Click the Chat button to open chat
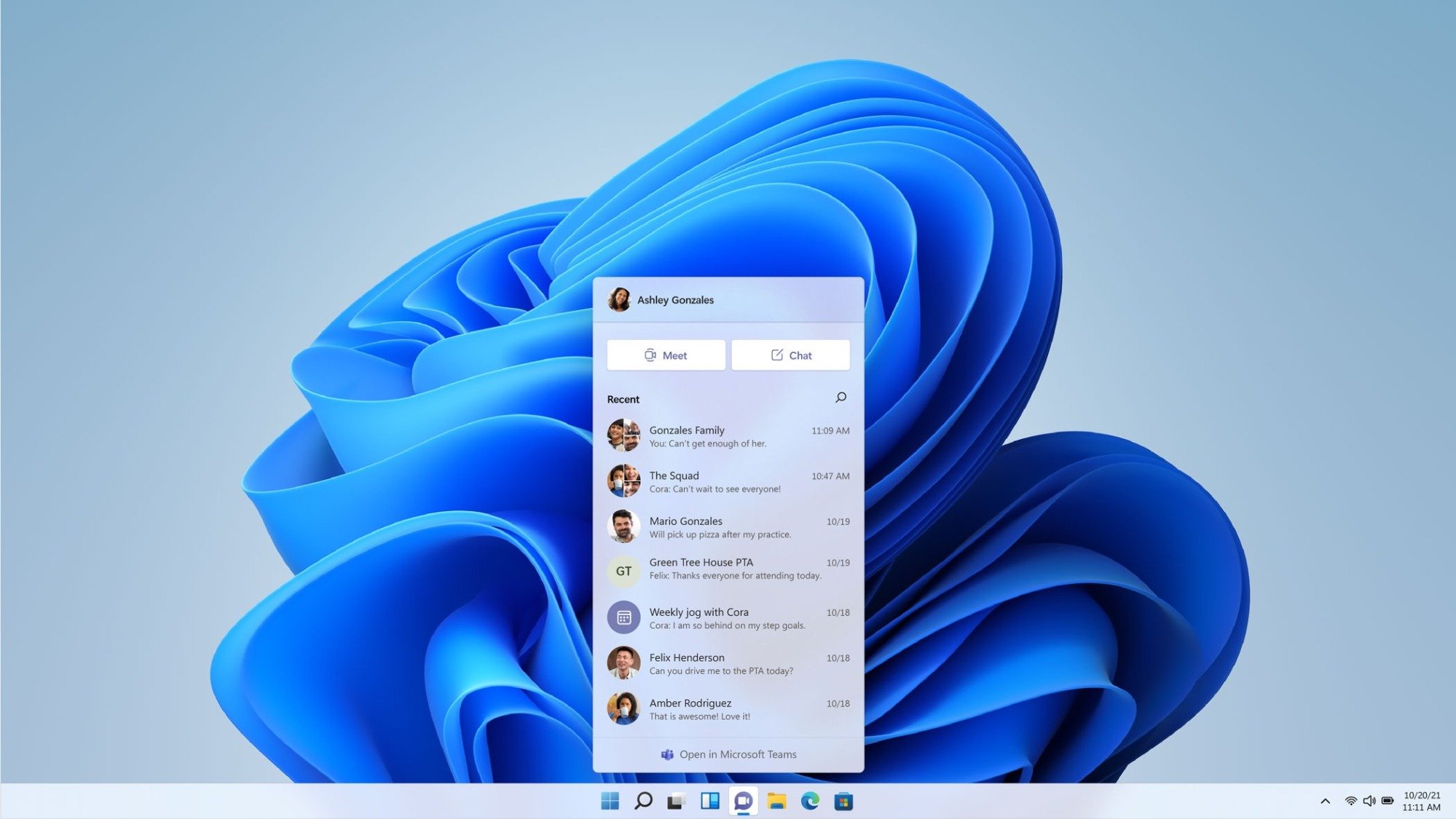The height and width of the screenshot is (819, 1456). pos(790,354)
